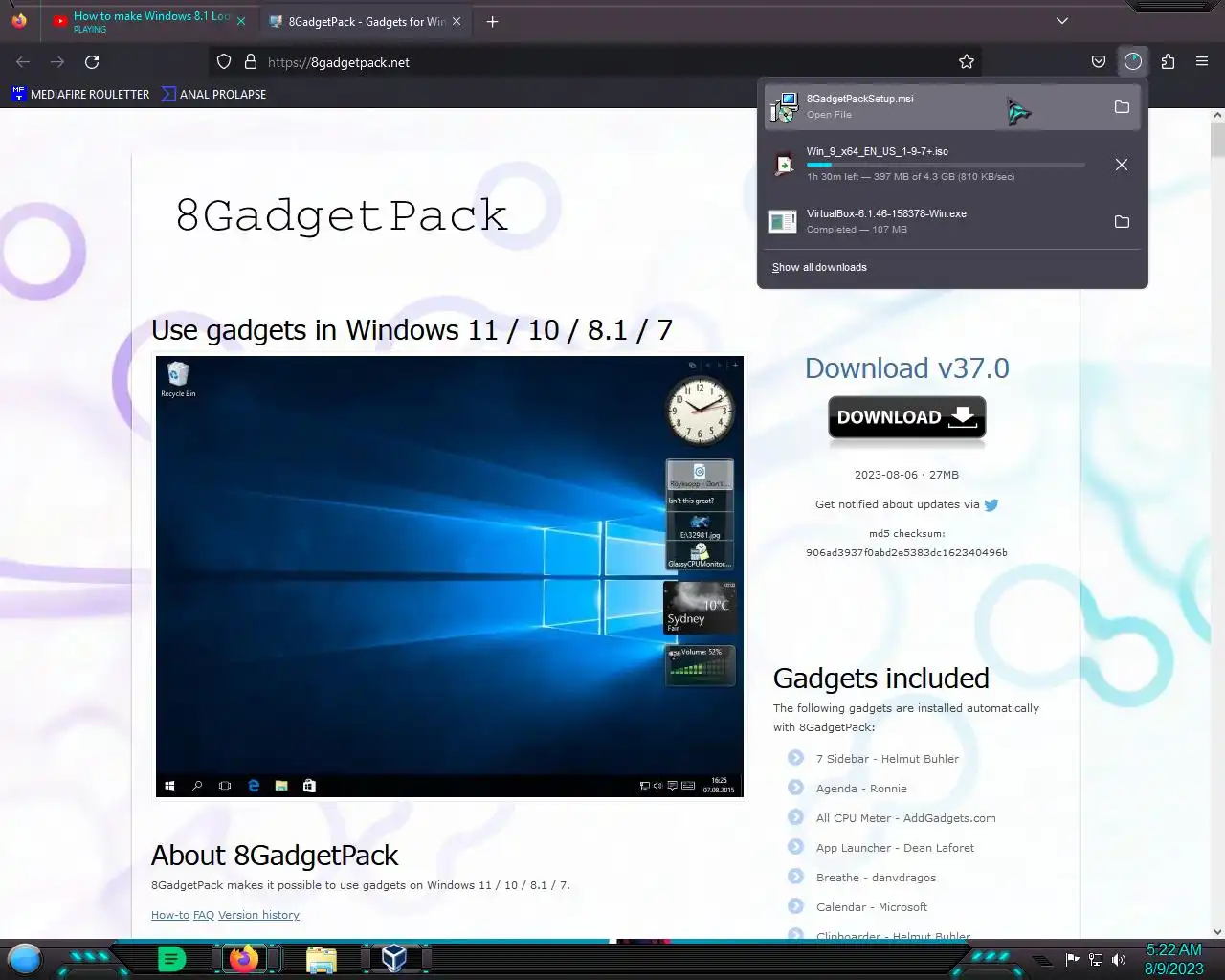
Task: Close the YouTube tab
Action: click(240, 21)
